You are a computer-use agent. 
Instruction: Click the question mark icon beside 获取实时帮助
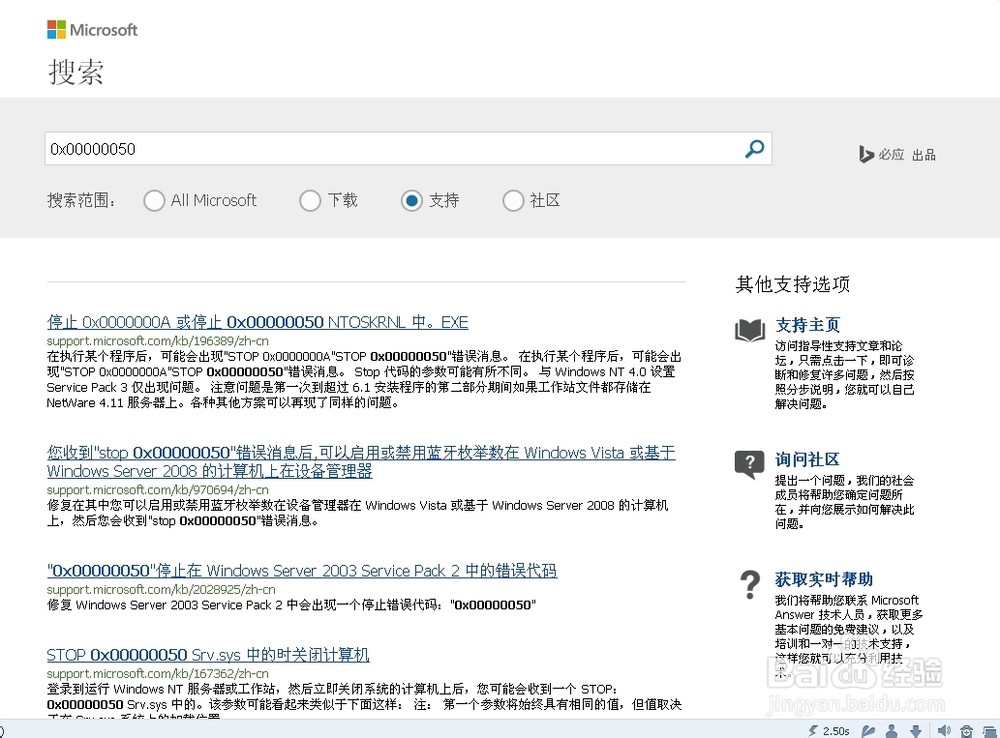coord(750,584)
